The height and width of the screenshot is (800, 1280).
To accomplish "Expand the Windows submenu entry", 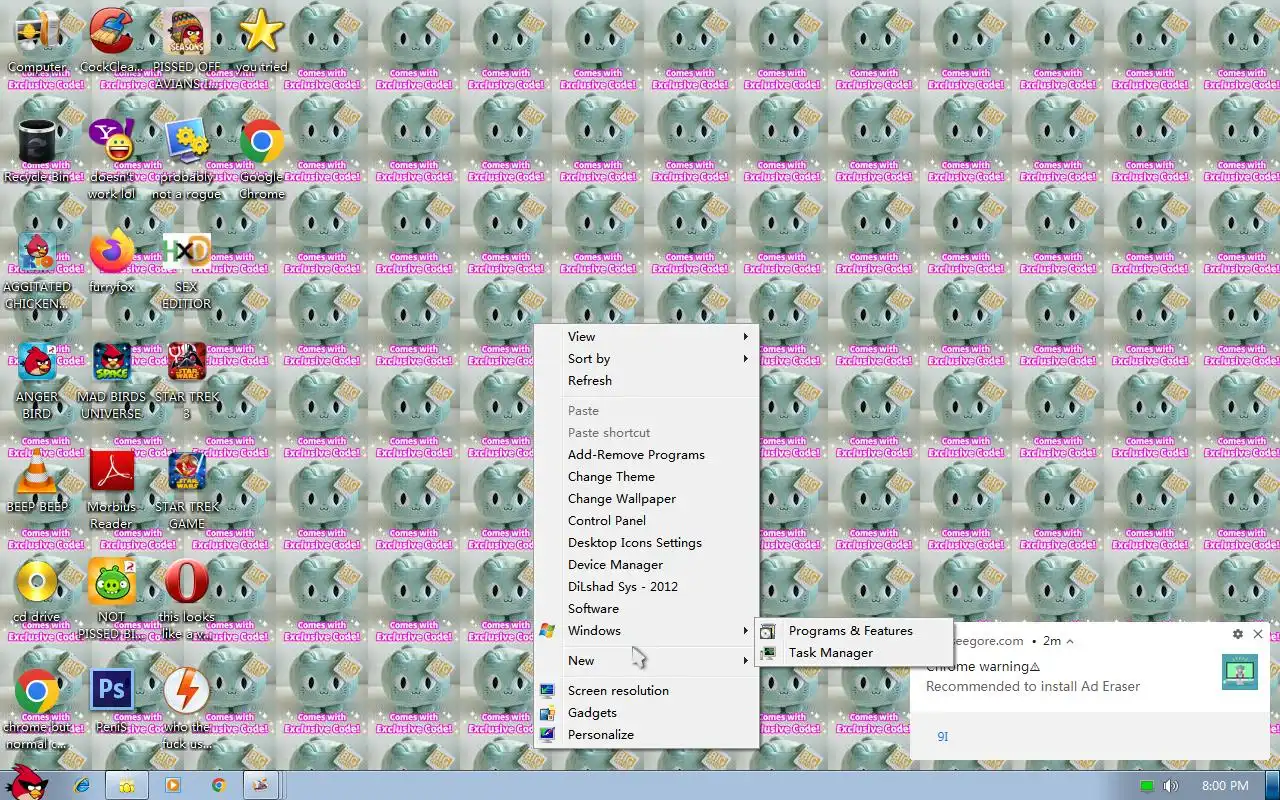I will [x=646, y=631].
